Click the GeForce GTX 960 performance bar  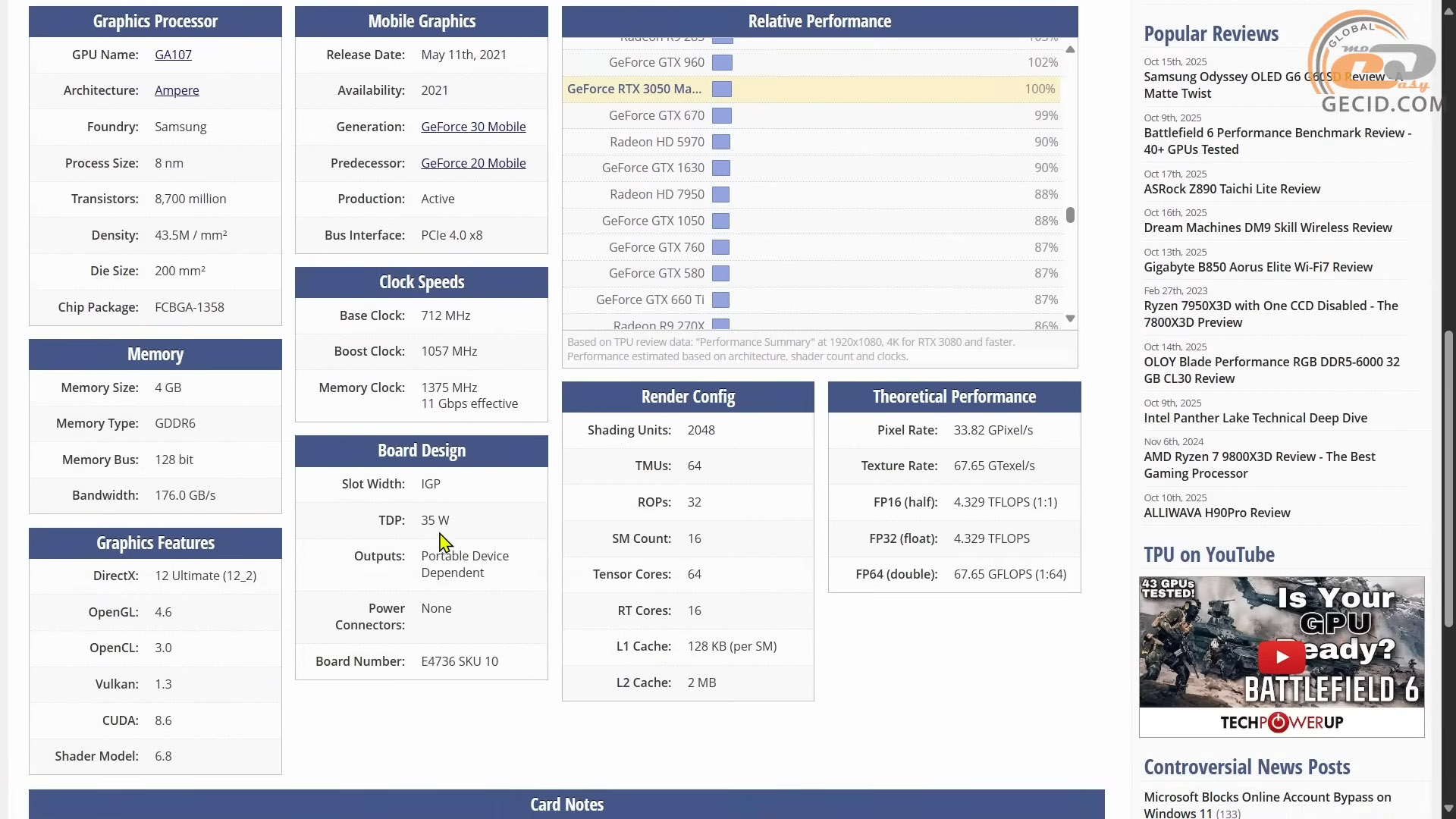[722, 62]
